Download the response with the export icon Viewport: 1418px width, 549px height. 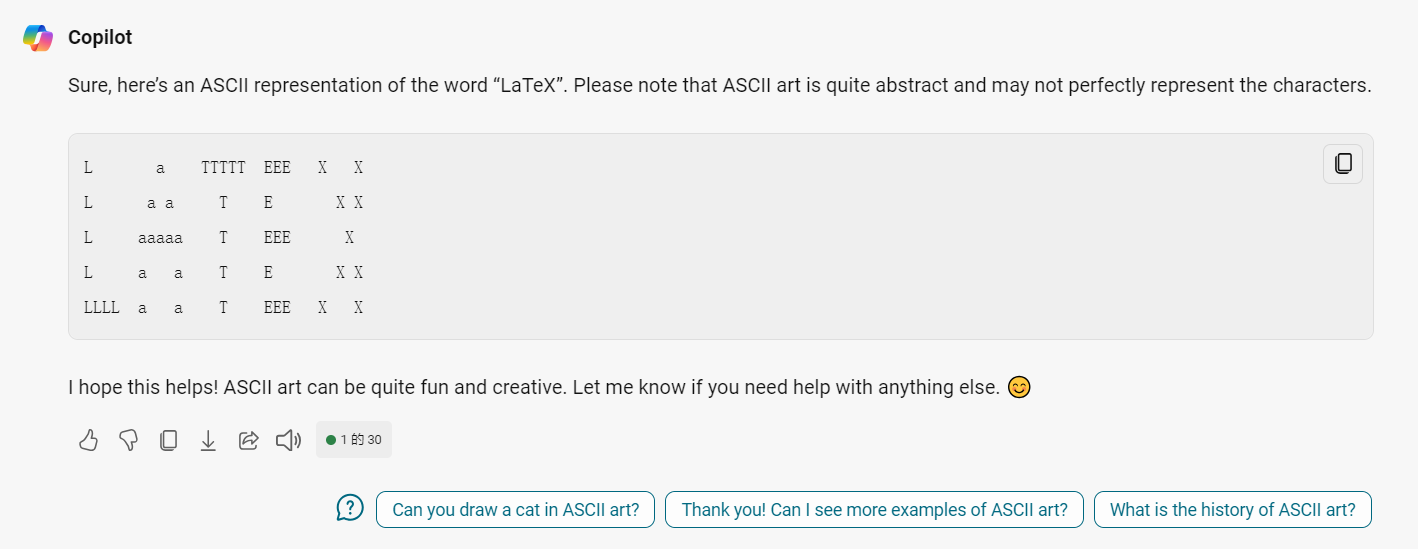(x=208, y=440)
